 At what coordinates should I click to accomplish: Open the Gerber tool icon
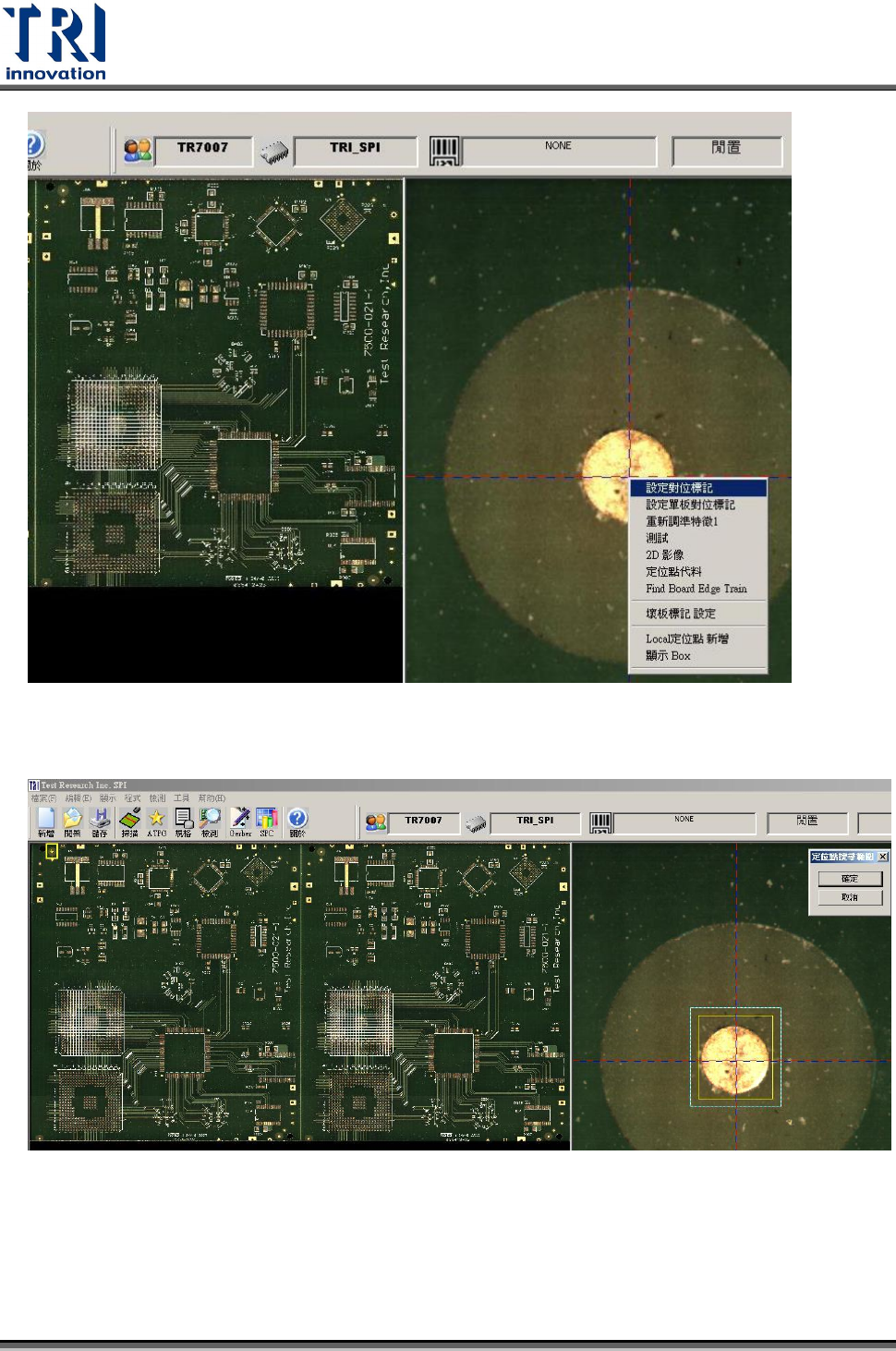coord(240,821)
